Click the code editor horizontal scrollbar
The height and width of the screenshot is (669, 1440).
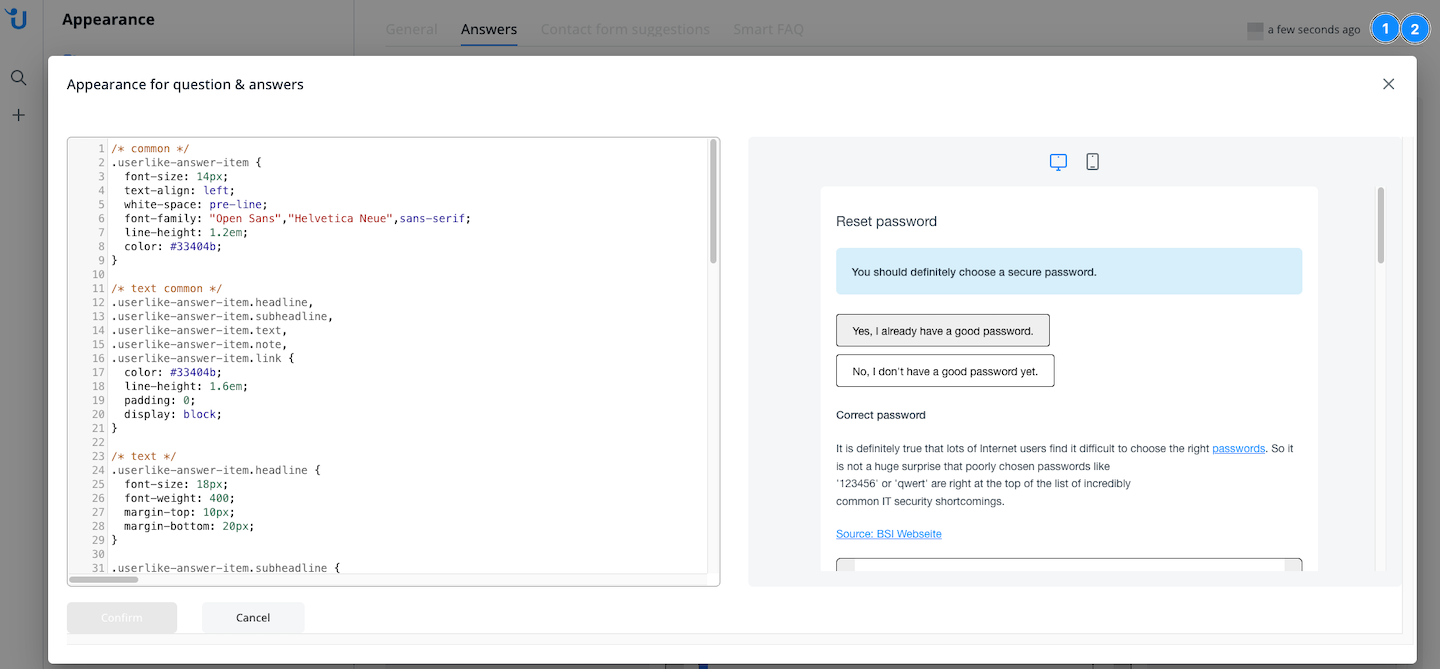coord(104,579)
